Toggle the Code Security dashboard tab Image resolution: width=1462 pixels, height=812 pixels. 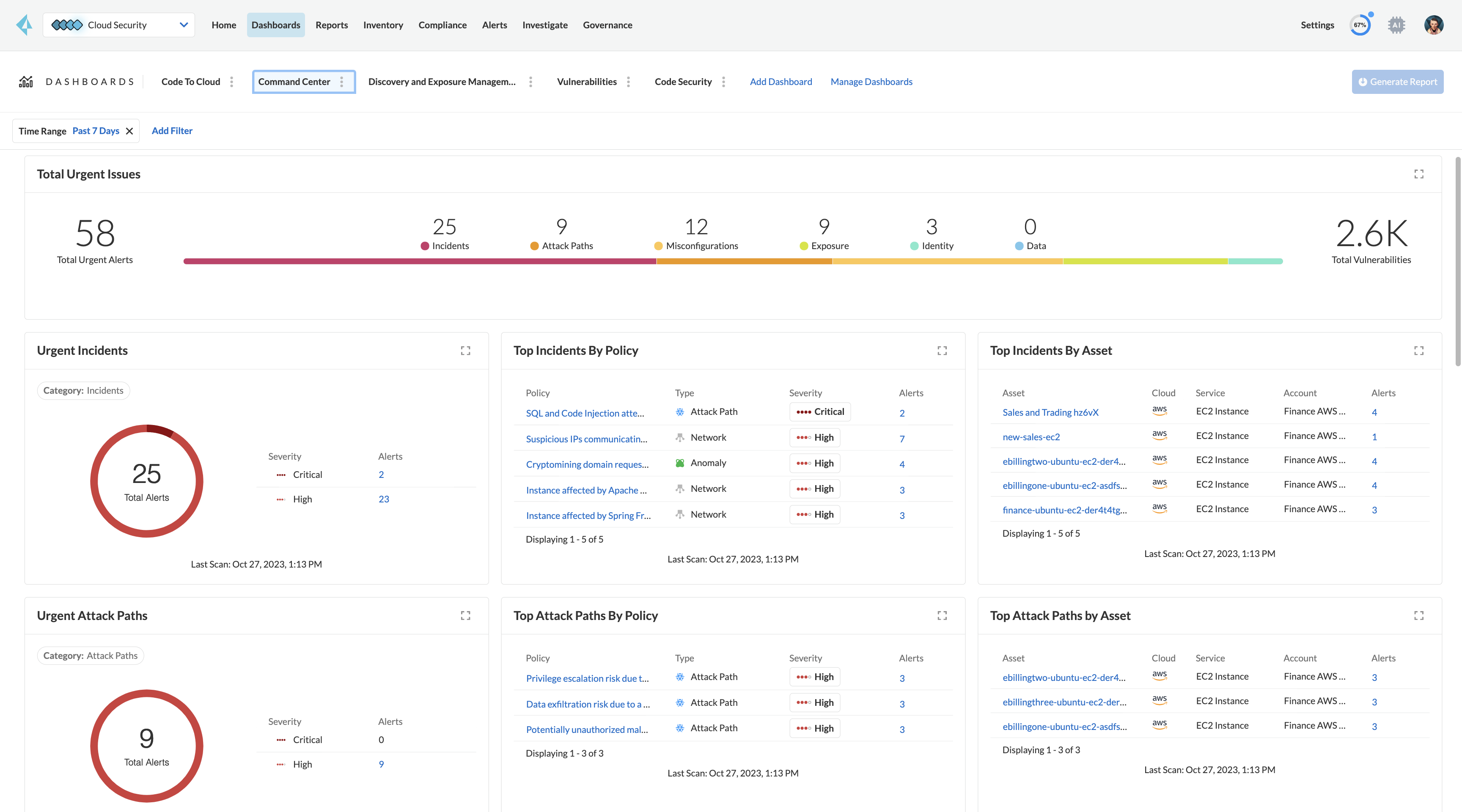coord(683,81)
